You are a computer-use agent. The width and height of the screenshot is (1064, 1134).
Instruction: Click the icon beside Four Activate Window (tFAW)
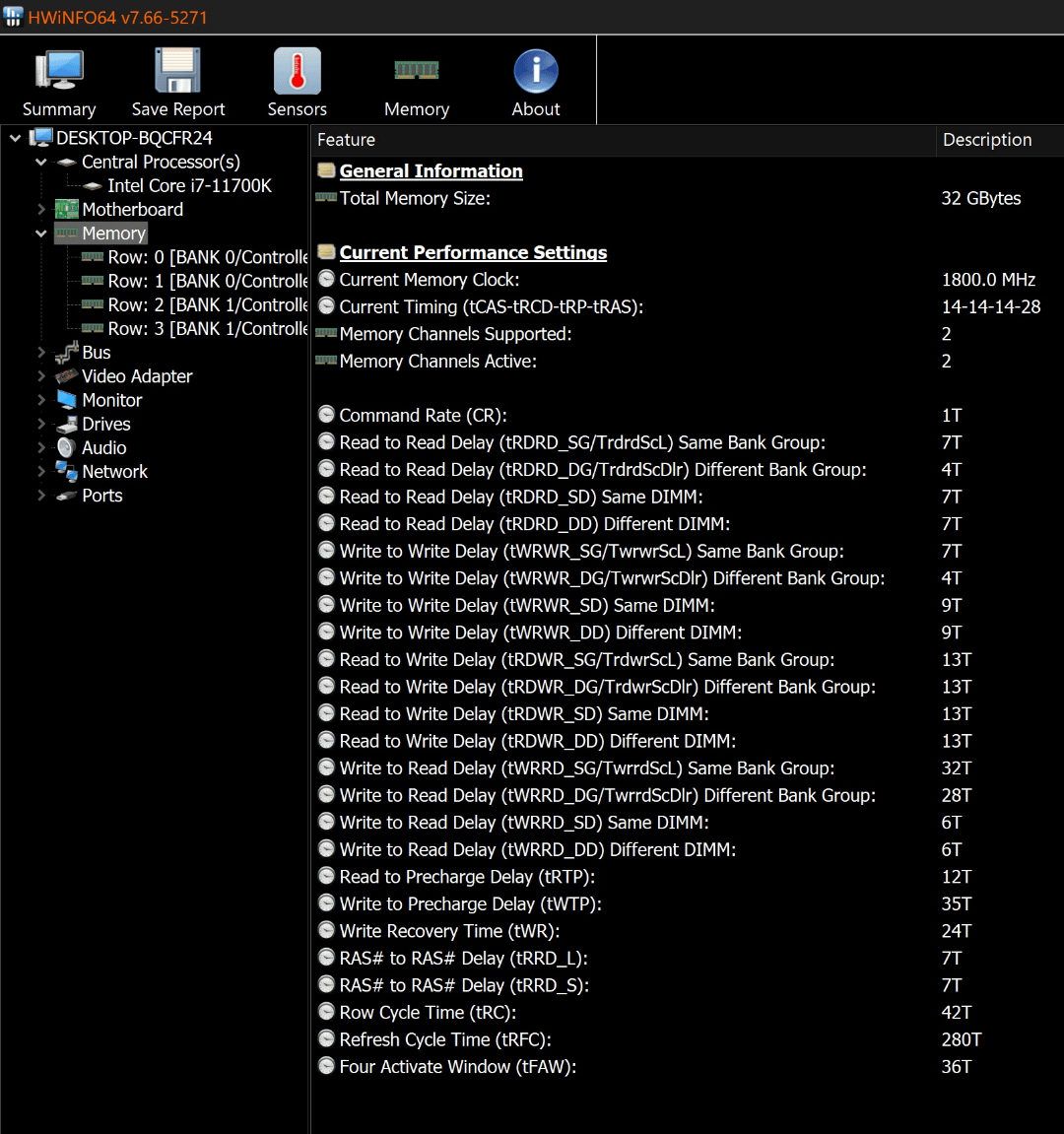tap(326, 1066)
